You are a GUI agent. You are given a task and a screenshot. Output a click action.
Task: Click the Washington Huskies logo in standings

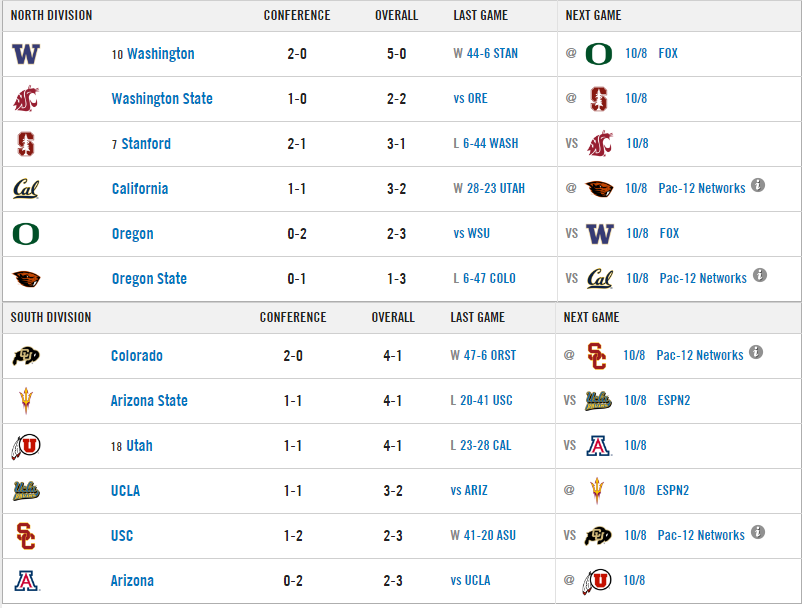(x=26, y=54)
